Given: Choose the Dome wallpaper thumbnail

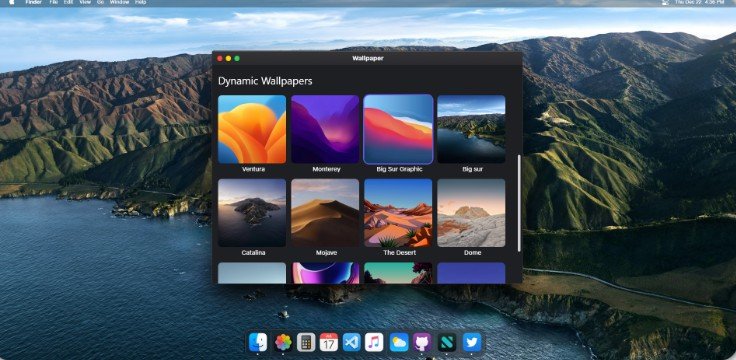Looking at the screenshot, I should (471, 213).
